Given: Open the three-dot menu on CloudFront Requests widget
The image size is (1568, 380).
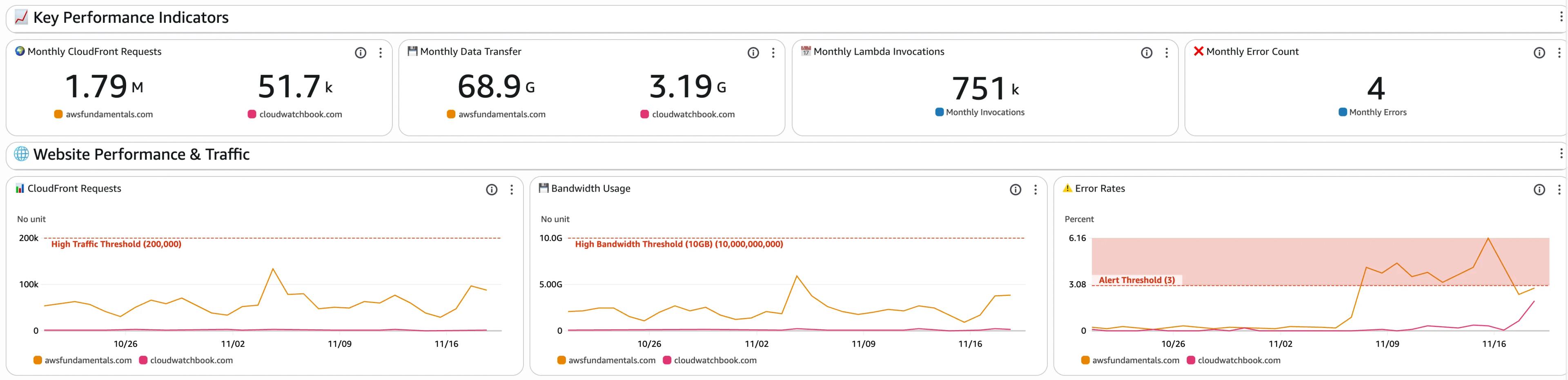Looking at the screenshot, I should [x=511, y=190].
